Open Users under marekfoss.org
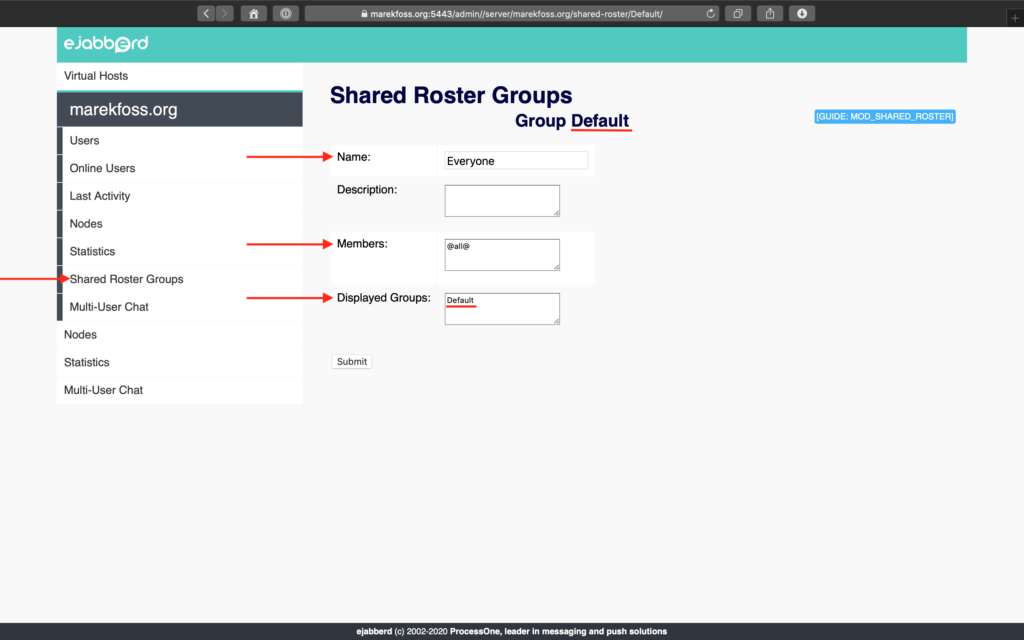This screenshot has width=1024, height=640. [84, 141]
